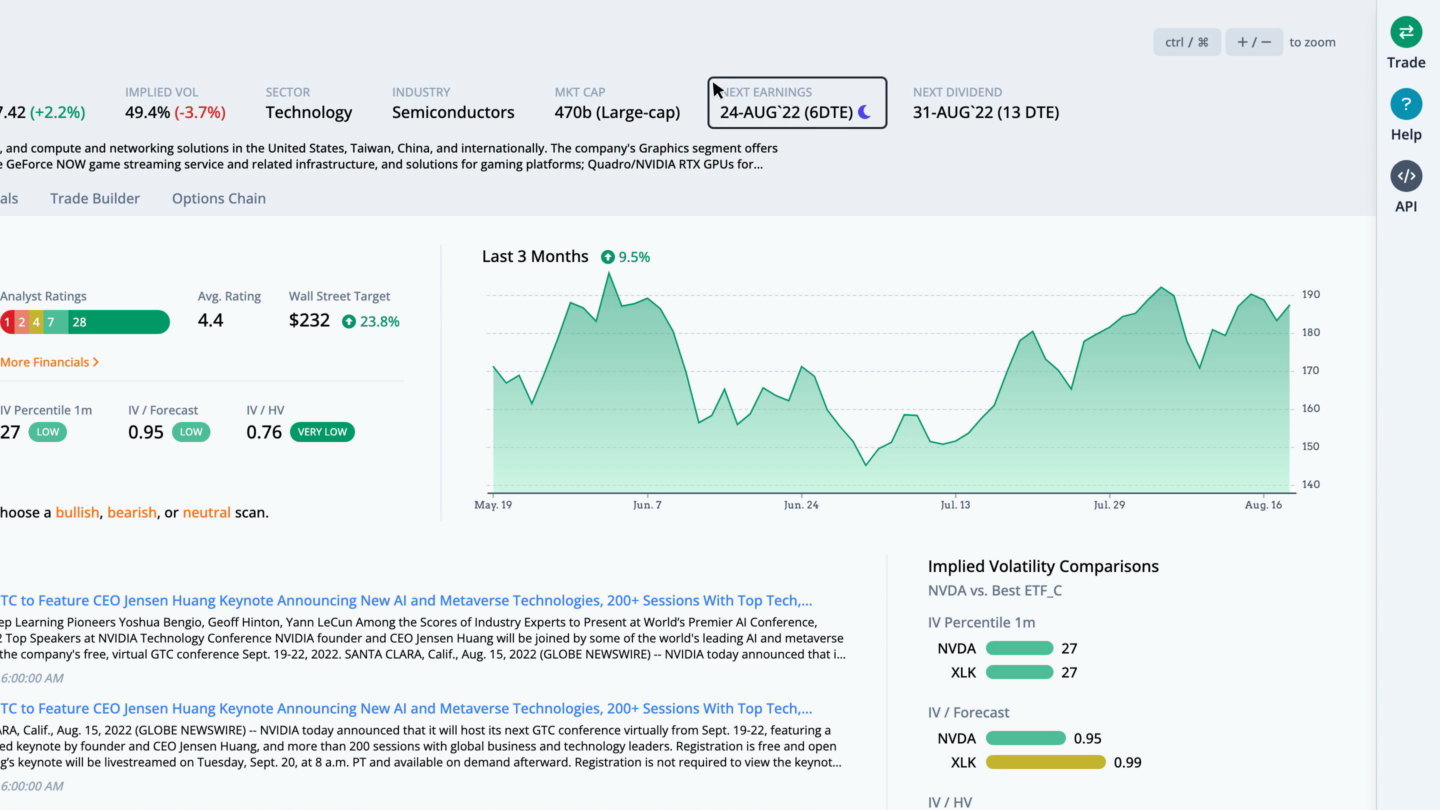Click the green arrow beside the 9.5% change
The width and height of the screenshot is (1440, 810).
608,256
